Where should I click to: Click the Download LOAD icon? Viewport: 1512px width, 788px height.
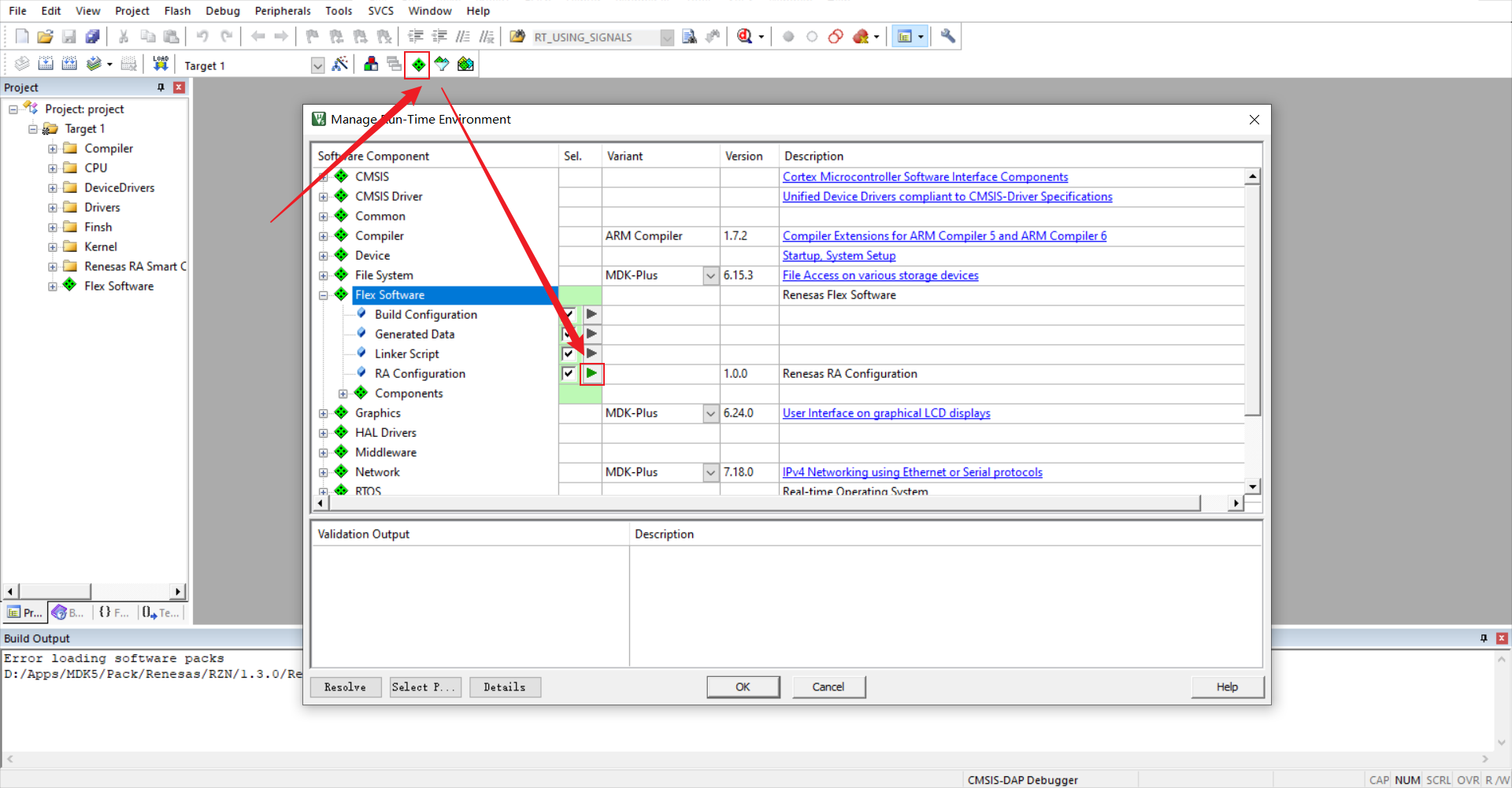coord(161,64)
